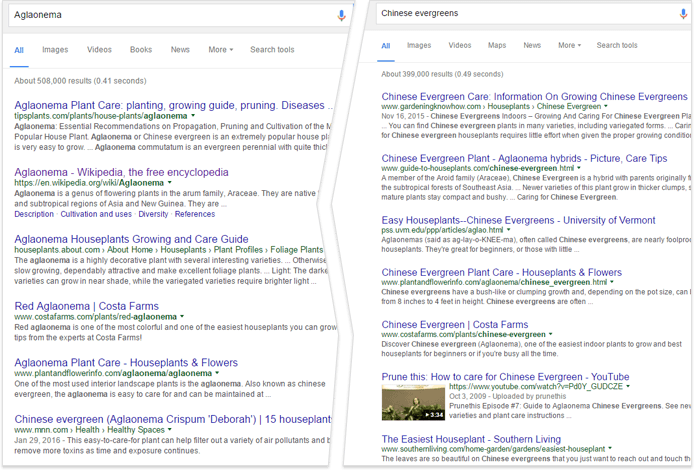The height and width of the screenshot is (470, 694).
Task: Click microphone icon in Aglaonema search box
Action: 341,15
